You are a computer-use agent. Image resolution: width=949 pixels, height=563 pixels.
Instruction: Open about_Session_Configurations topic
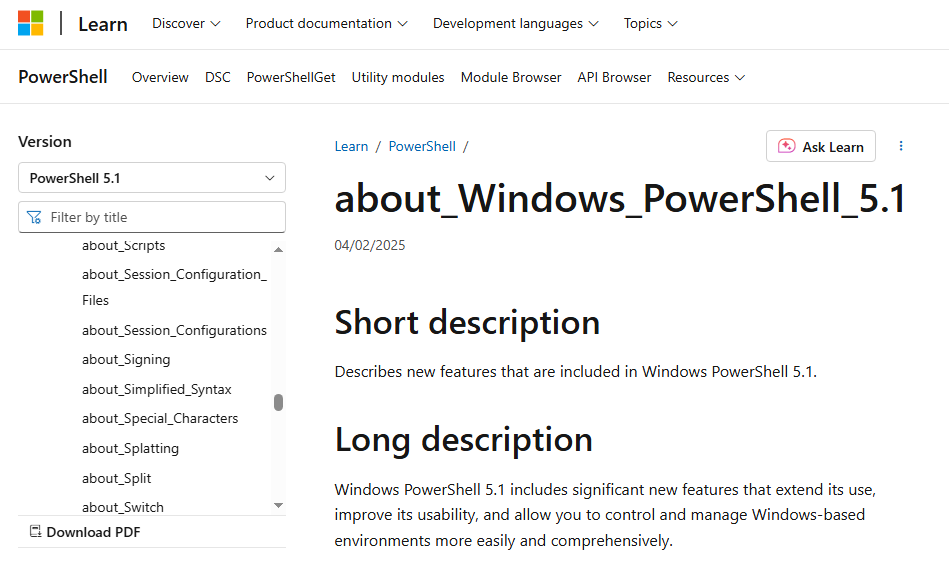coord(174,331)
